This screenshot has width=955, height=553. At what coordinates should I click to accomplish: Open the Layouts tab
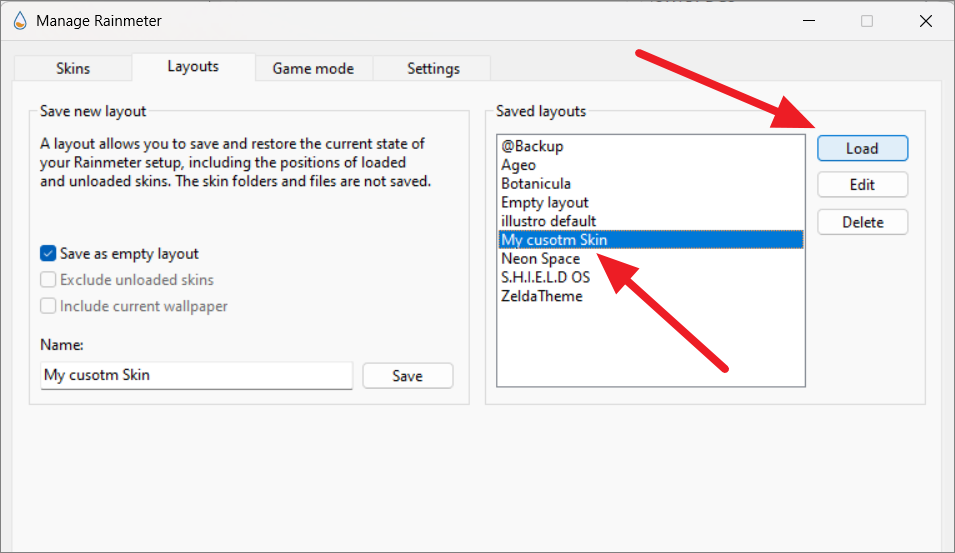pos(193,66)
